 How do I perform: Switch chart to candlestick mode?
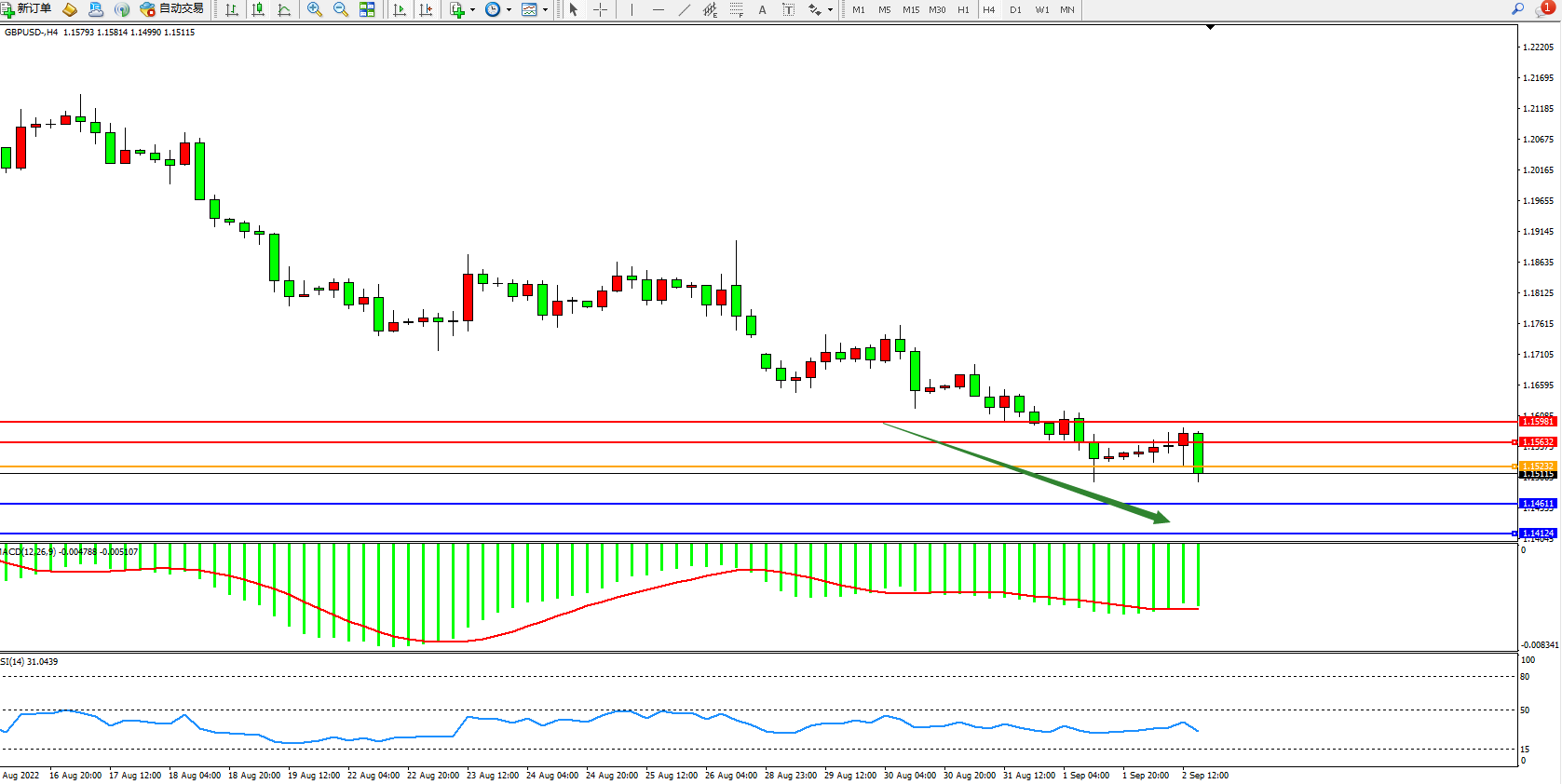tap(258, 9)
